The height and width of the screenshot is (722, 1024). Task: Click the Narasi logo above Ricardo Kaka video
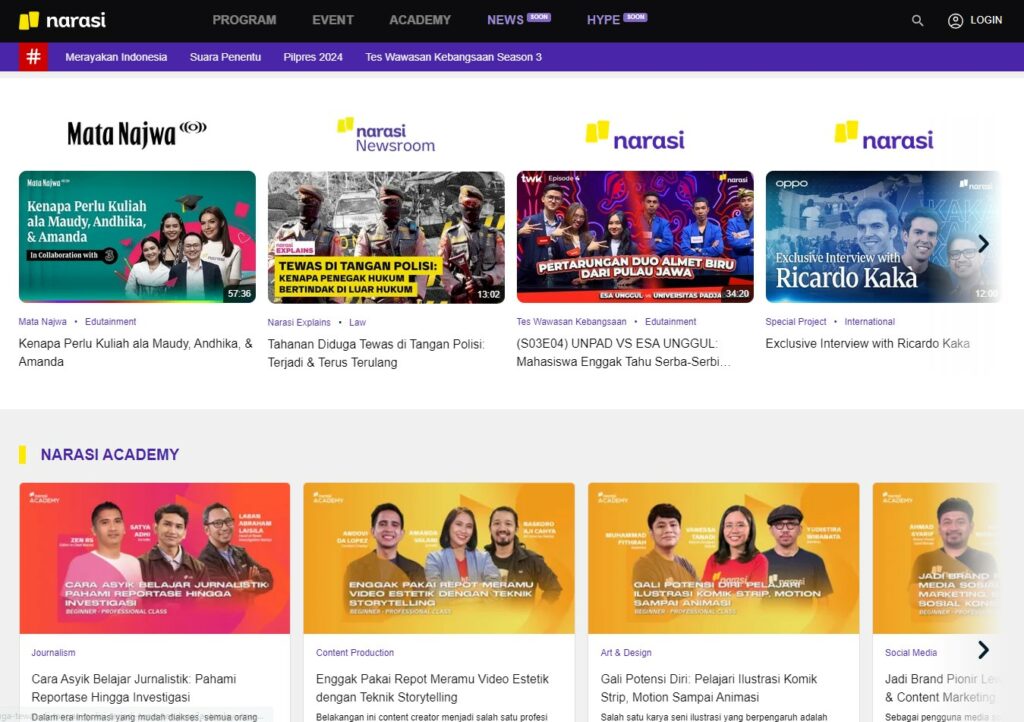[884, 135]
